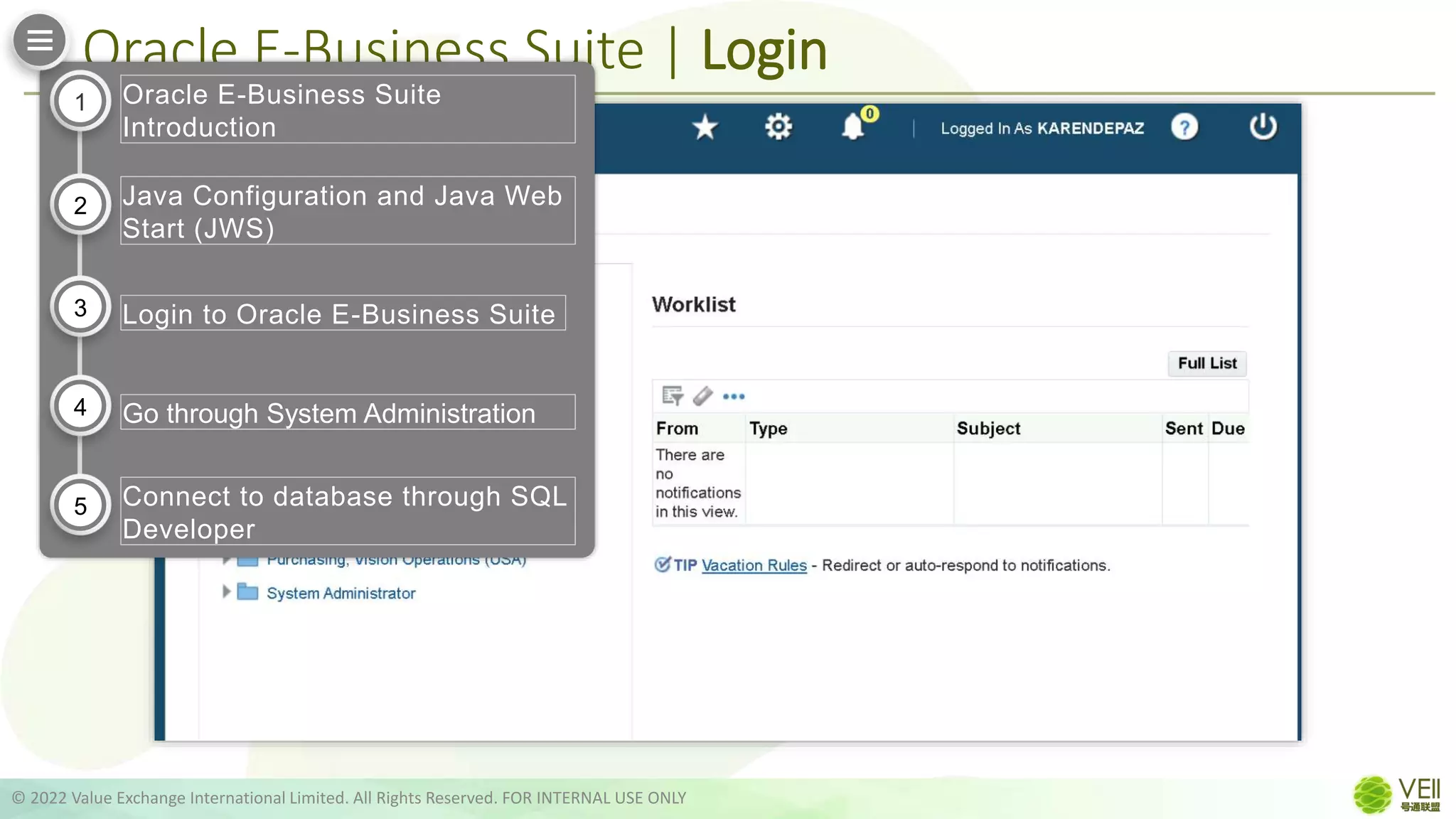Click the Favorites star icon

pyautogui.click(x=705, y=128)
